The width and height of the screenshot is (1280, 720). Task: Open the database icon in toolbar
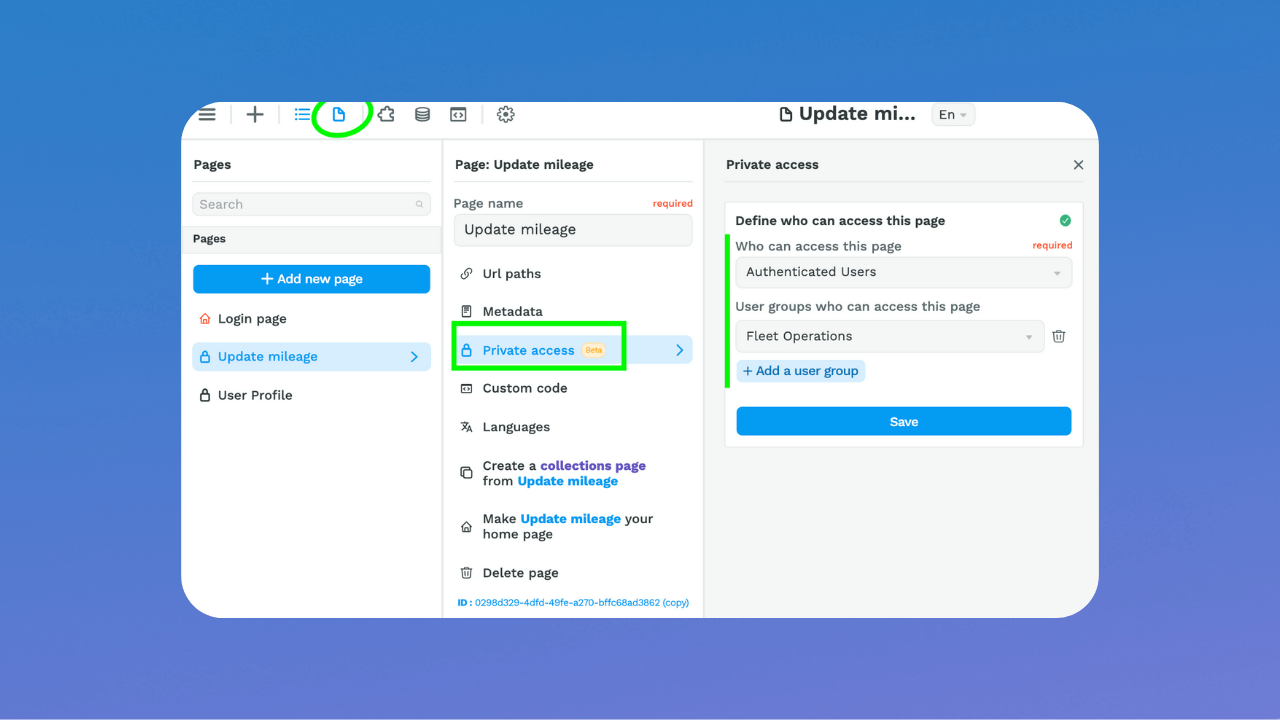(x=421, y=114)
